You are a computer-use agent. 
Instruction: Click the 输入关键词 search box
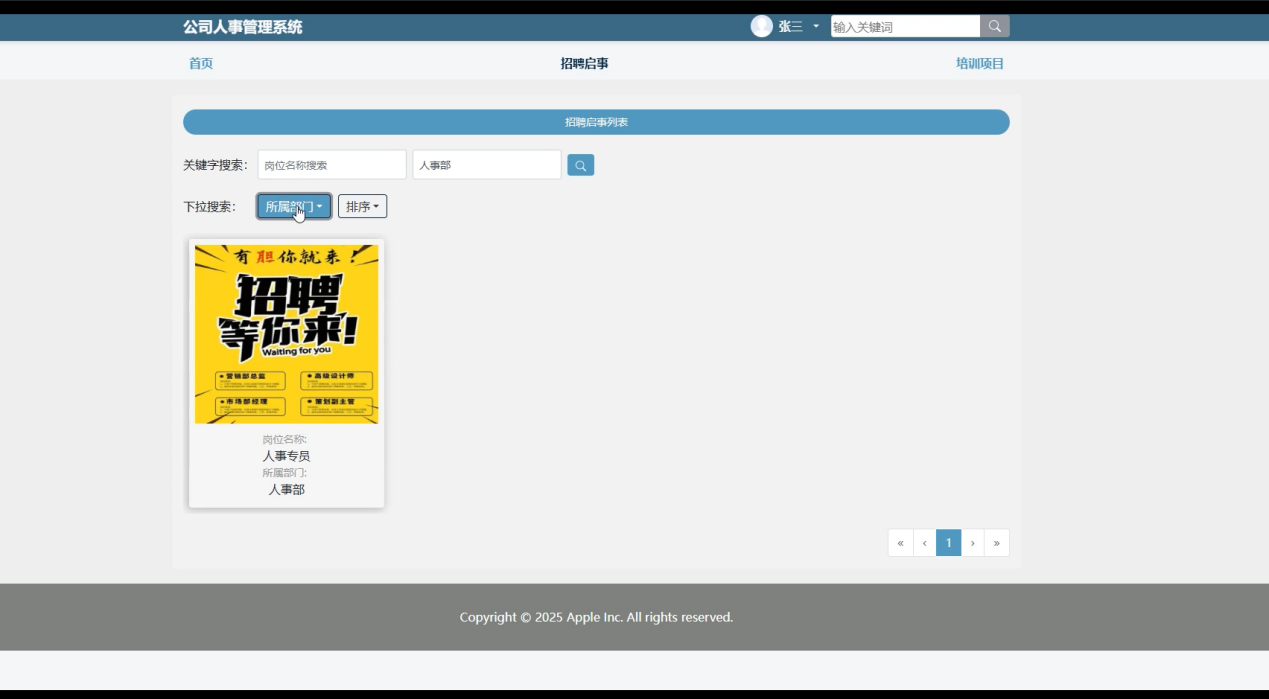coord(904,27)
